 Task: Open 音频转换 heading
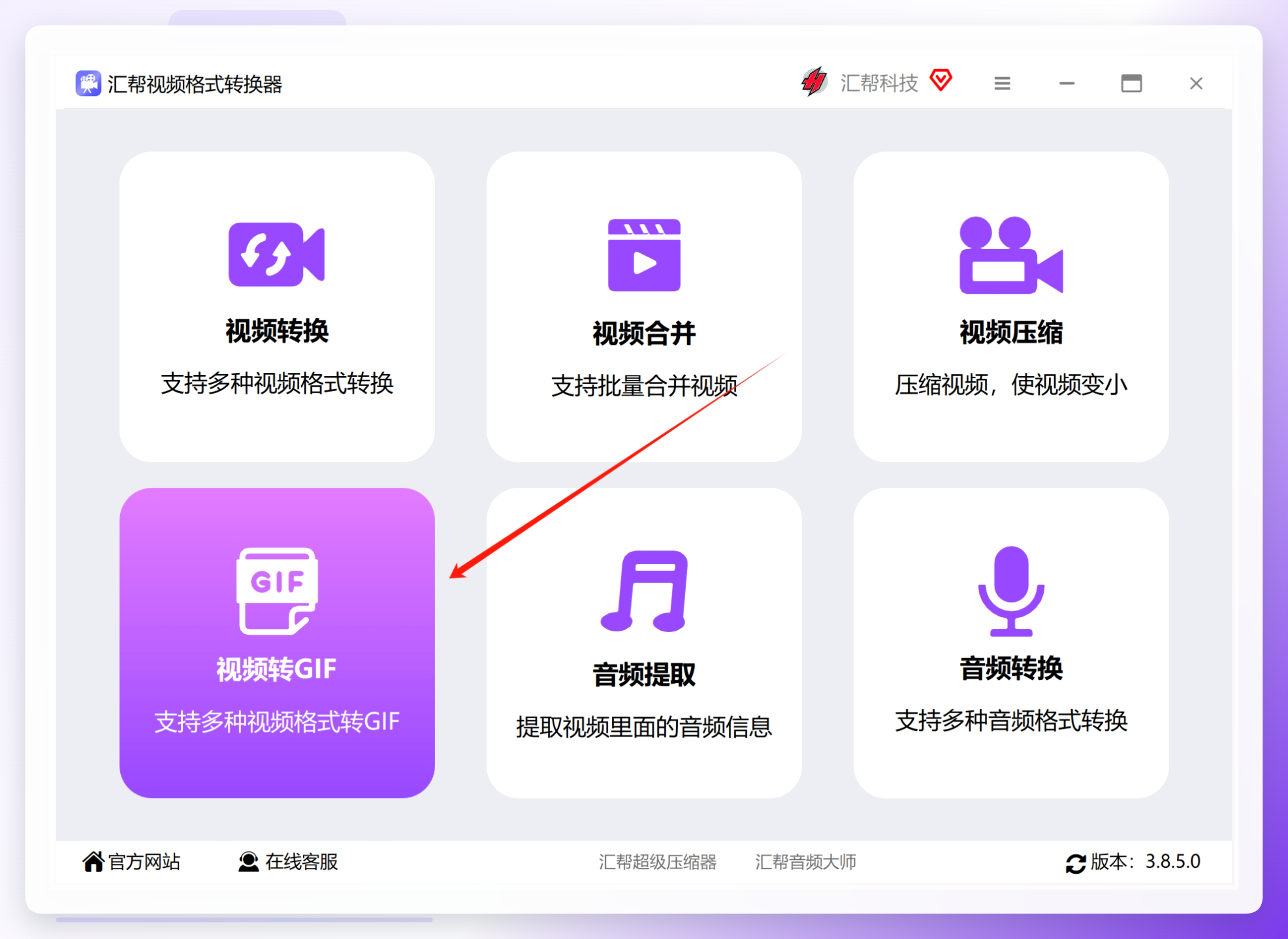click(1010, 668)
